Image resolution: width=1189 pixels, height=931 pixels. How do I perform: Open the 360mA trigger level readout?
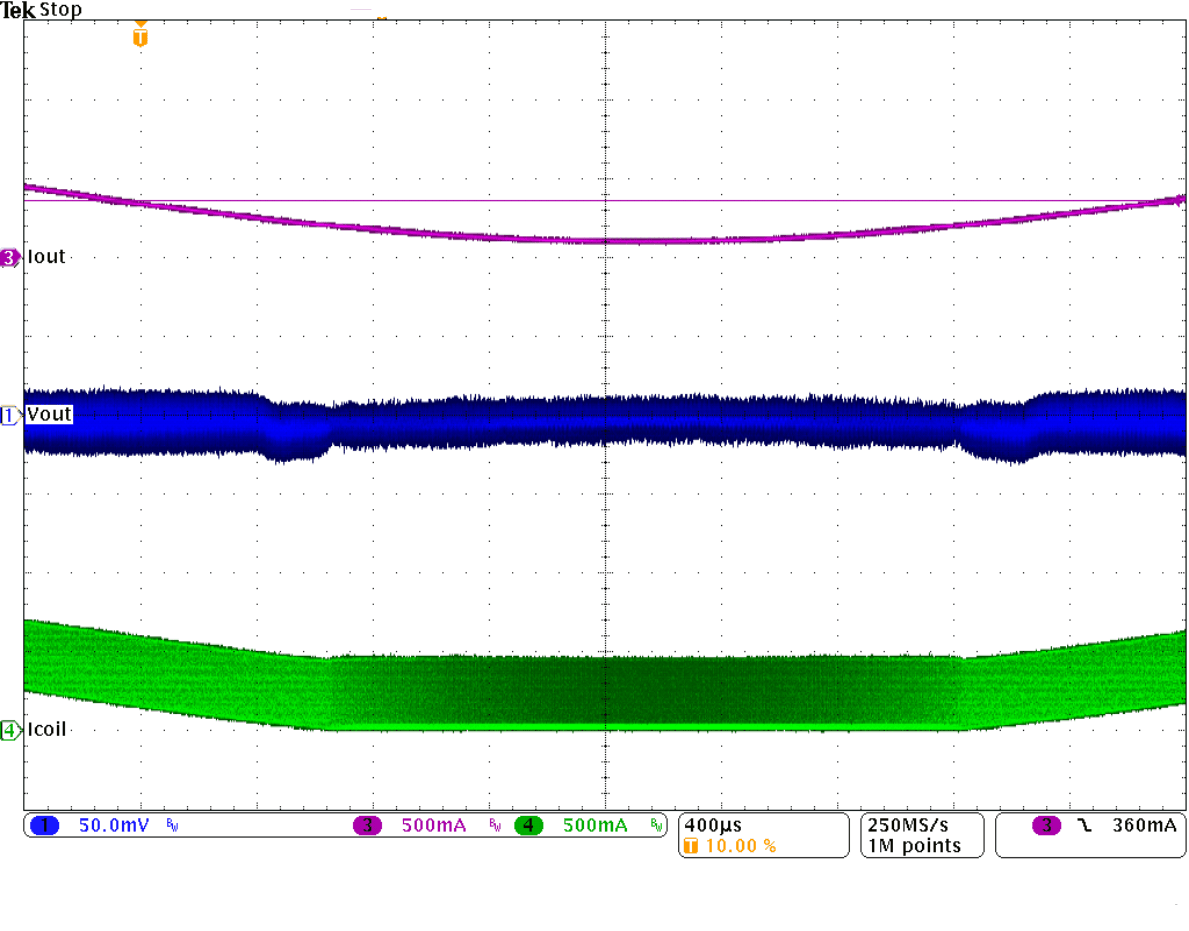click(x=1146, y=825)
